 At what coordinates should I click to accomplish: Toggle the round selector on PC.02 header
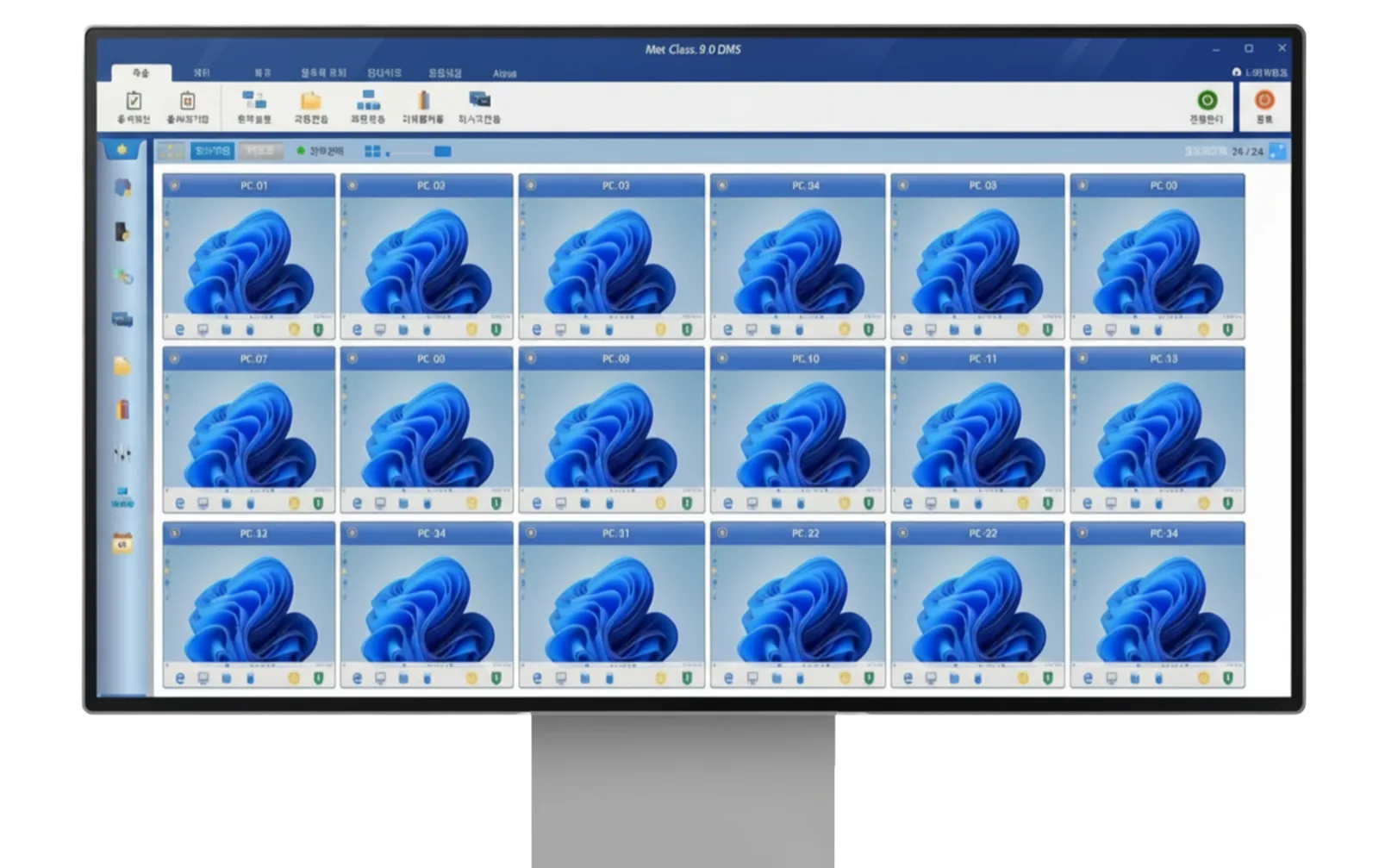353,185
